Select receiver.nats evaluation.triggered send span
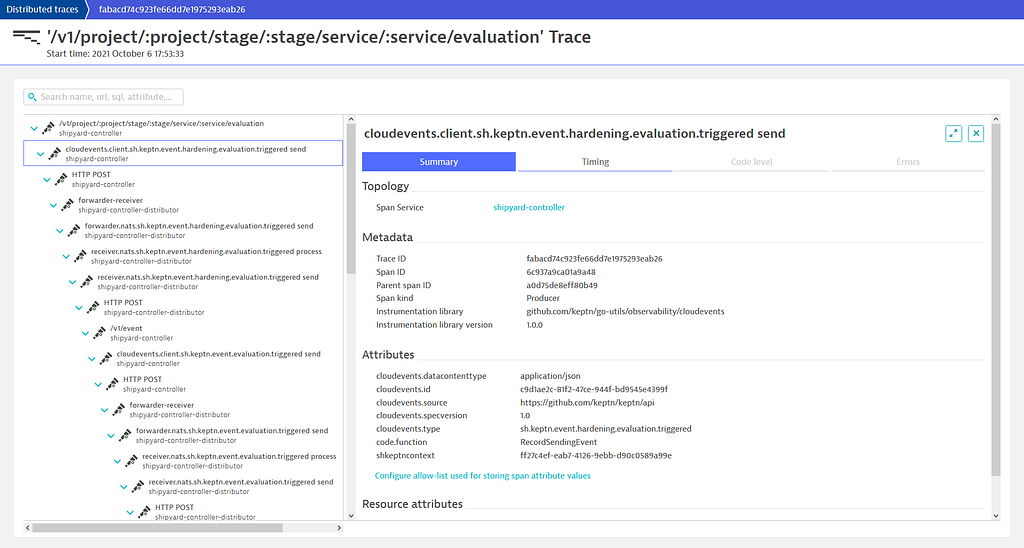This screenshot has width=1024, height=548. [x=183, y=487]
